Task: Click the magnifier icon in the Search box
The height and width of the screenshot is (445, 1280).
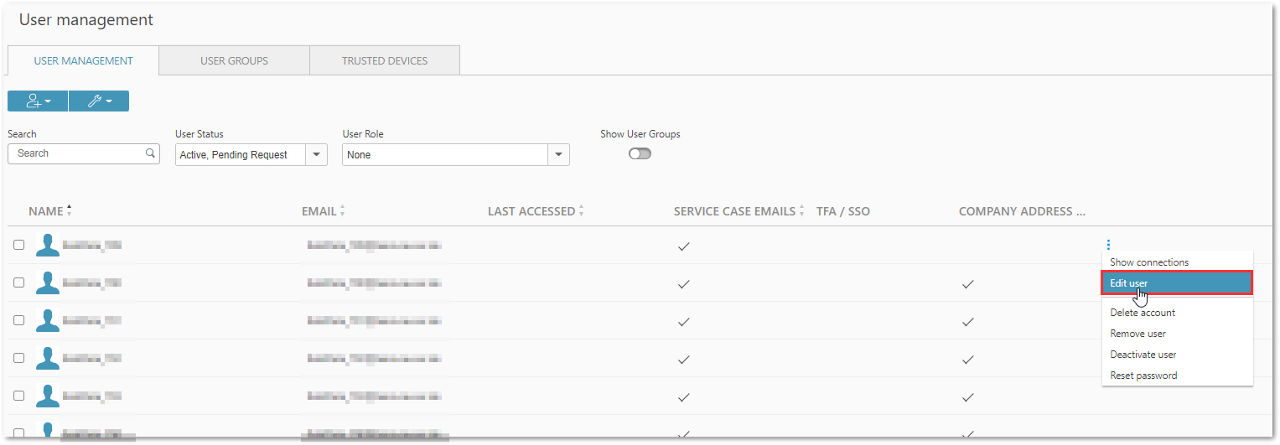Action: (150, 154)
